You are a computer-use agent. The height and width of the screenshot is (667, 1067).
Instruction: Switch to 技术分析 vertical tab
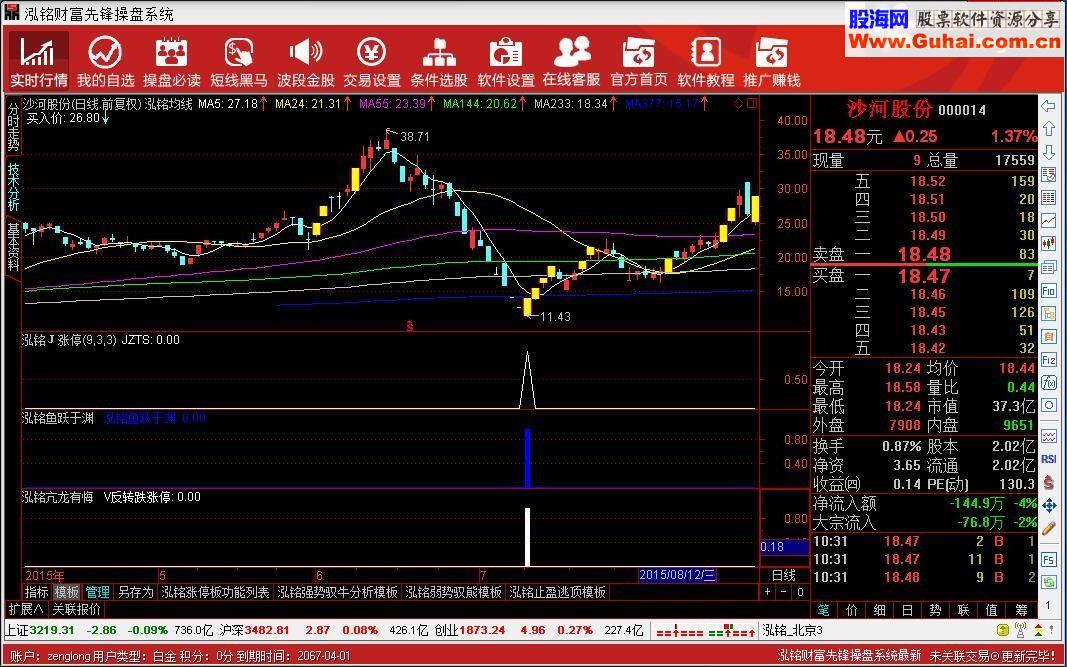point(13,187)
